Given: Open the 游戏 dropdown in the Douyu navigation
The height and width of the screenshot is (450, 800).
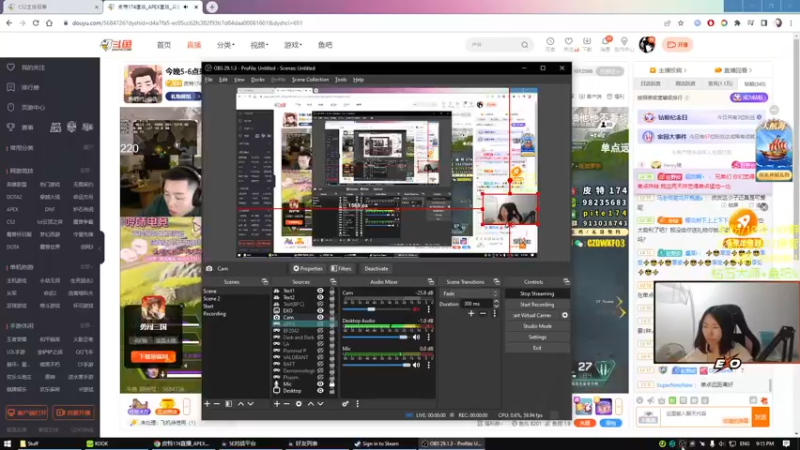Looking at the screenshot, I should click(x=293, y=45).
